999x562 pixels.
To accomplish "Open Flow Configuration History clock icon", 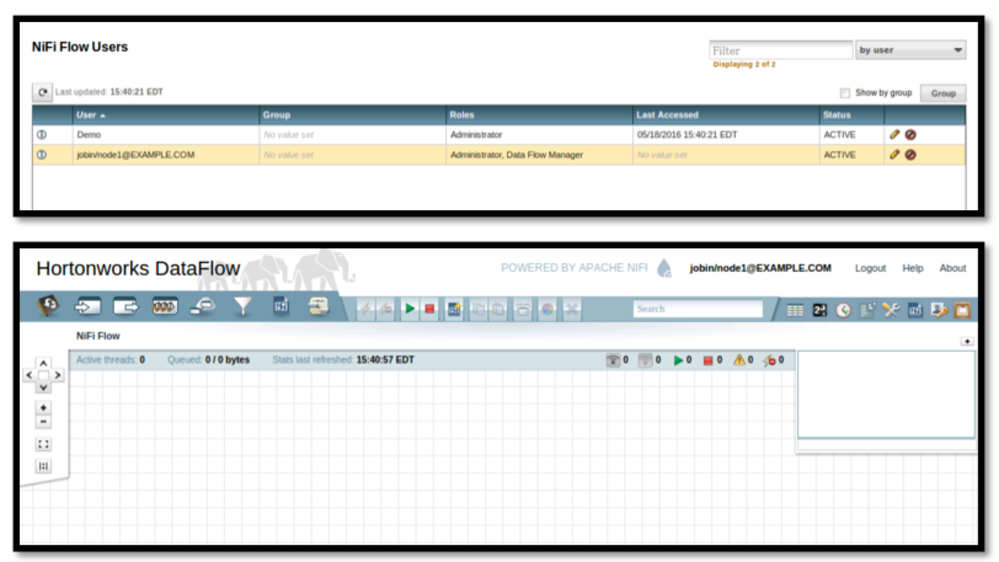I will coord(844,310).
